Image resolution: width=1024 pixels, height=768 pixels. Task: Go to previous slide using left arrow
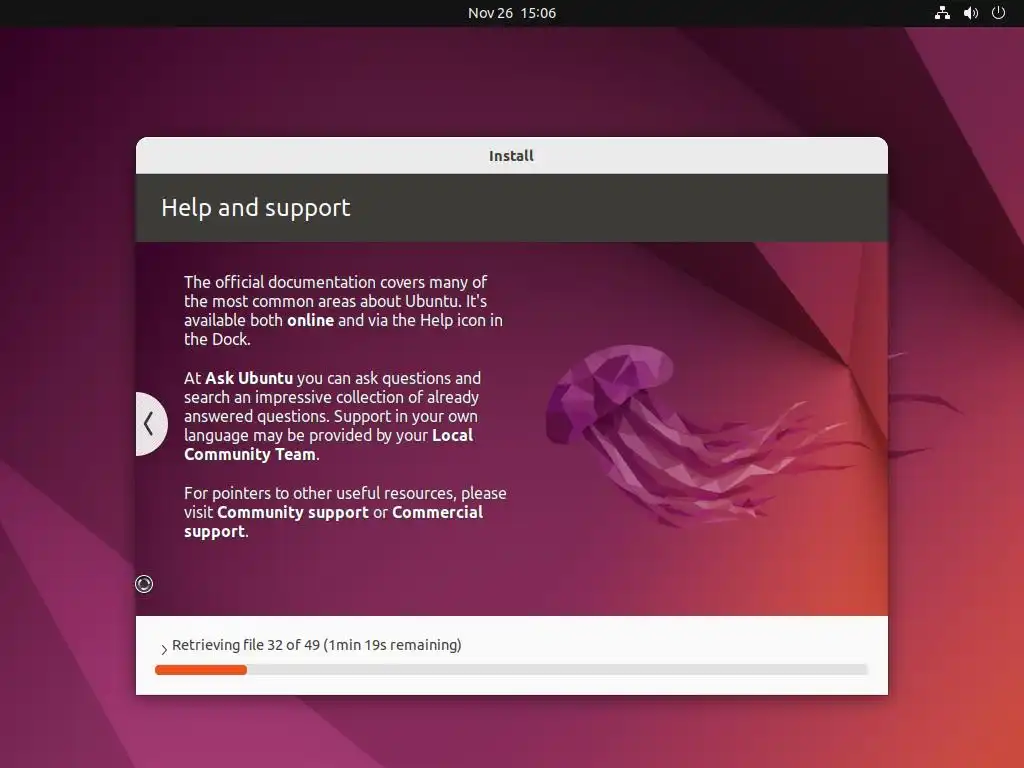pyautogui.click(x=150, y=424)
